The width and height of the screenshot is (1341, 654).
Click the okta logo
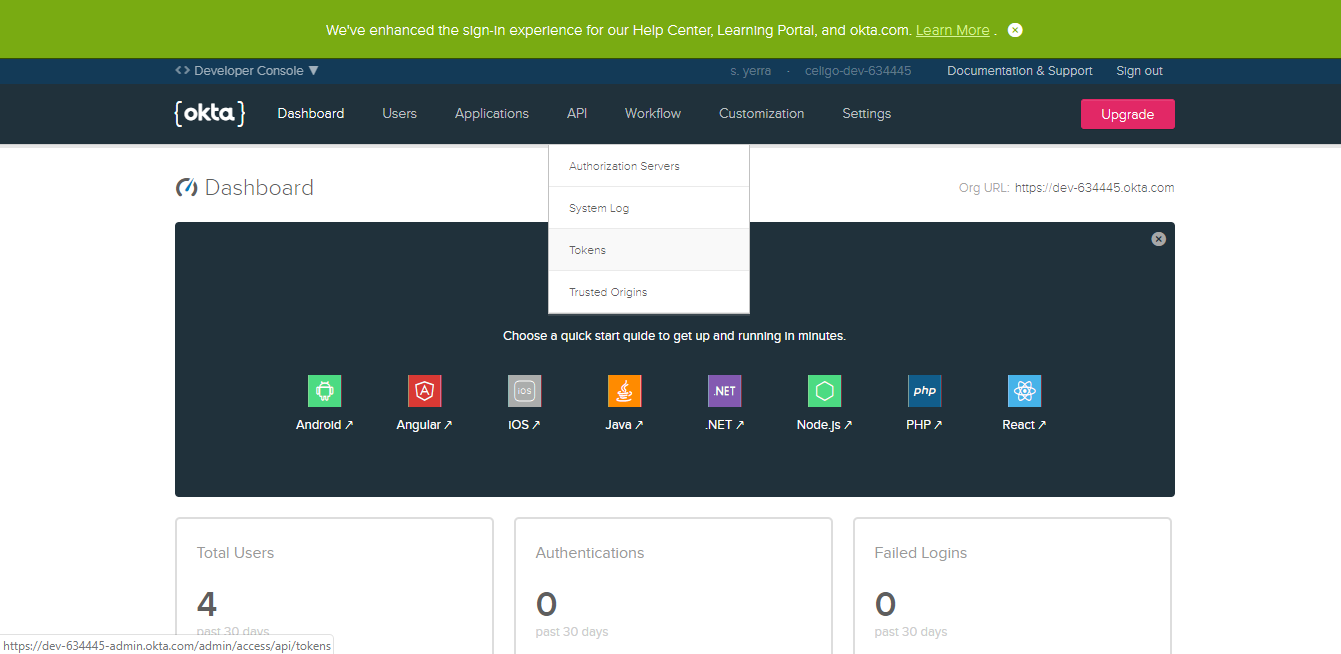click(209, 113)
